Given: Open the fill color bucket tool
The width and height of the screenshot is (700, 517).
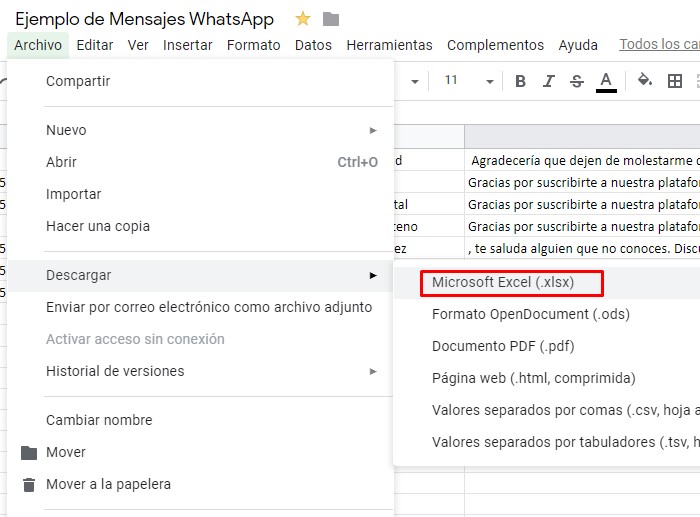Looking at the screenshot, I should [x=645, y=80].
